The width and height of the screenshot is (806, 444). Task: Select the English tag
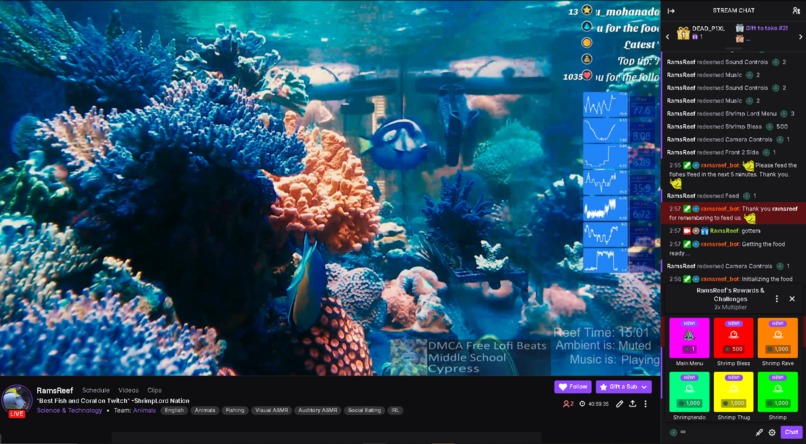coord(174,411)
